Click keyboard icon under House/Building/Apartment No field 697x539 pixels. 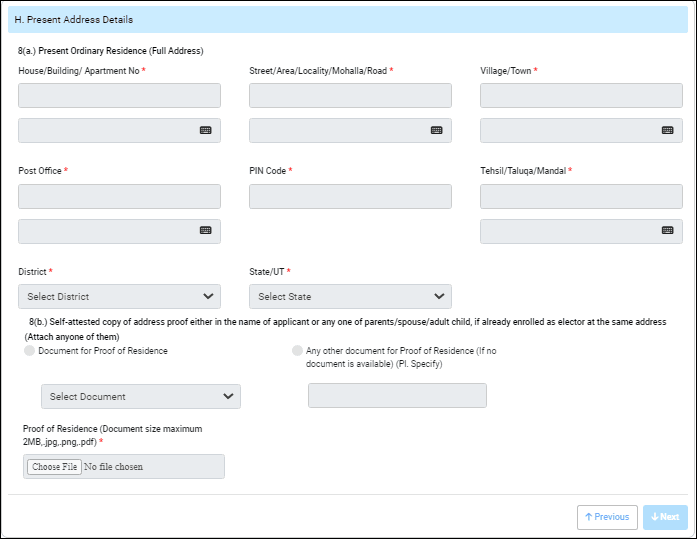pos(205,130)
